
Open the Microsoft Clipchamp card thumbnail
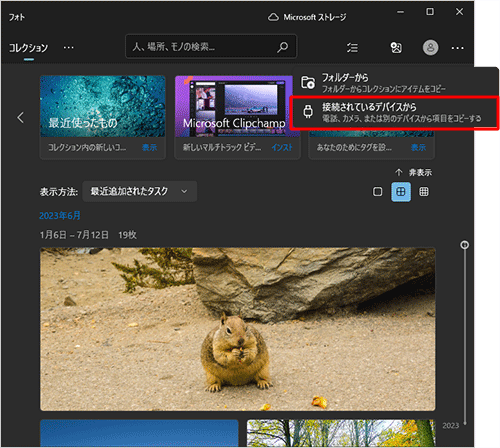click(234, 106)
